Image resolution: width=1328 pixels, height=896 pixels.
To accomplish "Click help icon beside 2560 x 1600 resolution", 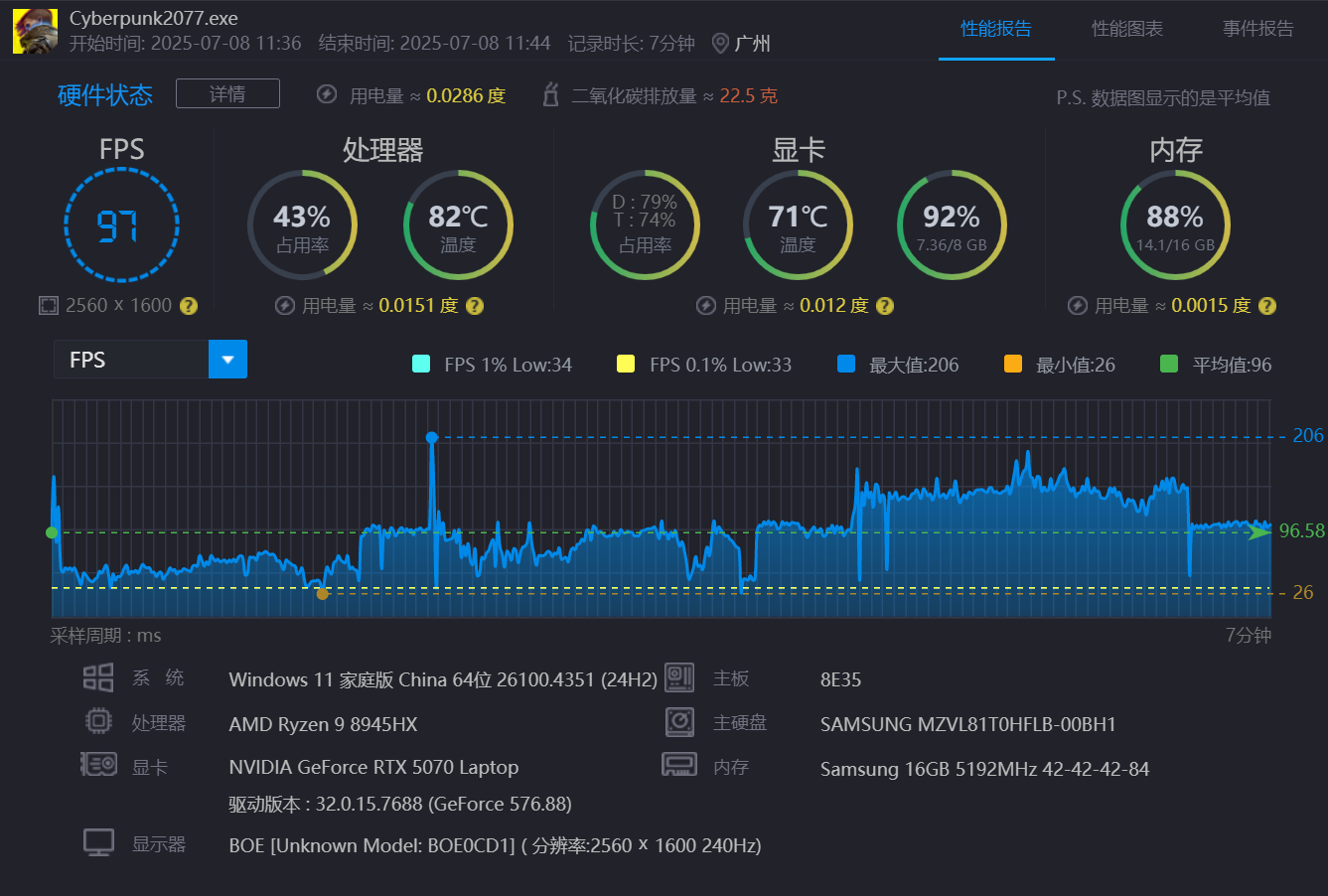I will (189, 306).
